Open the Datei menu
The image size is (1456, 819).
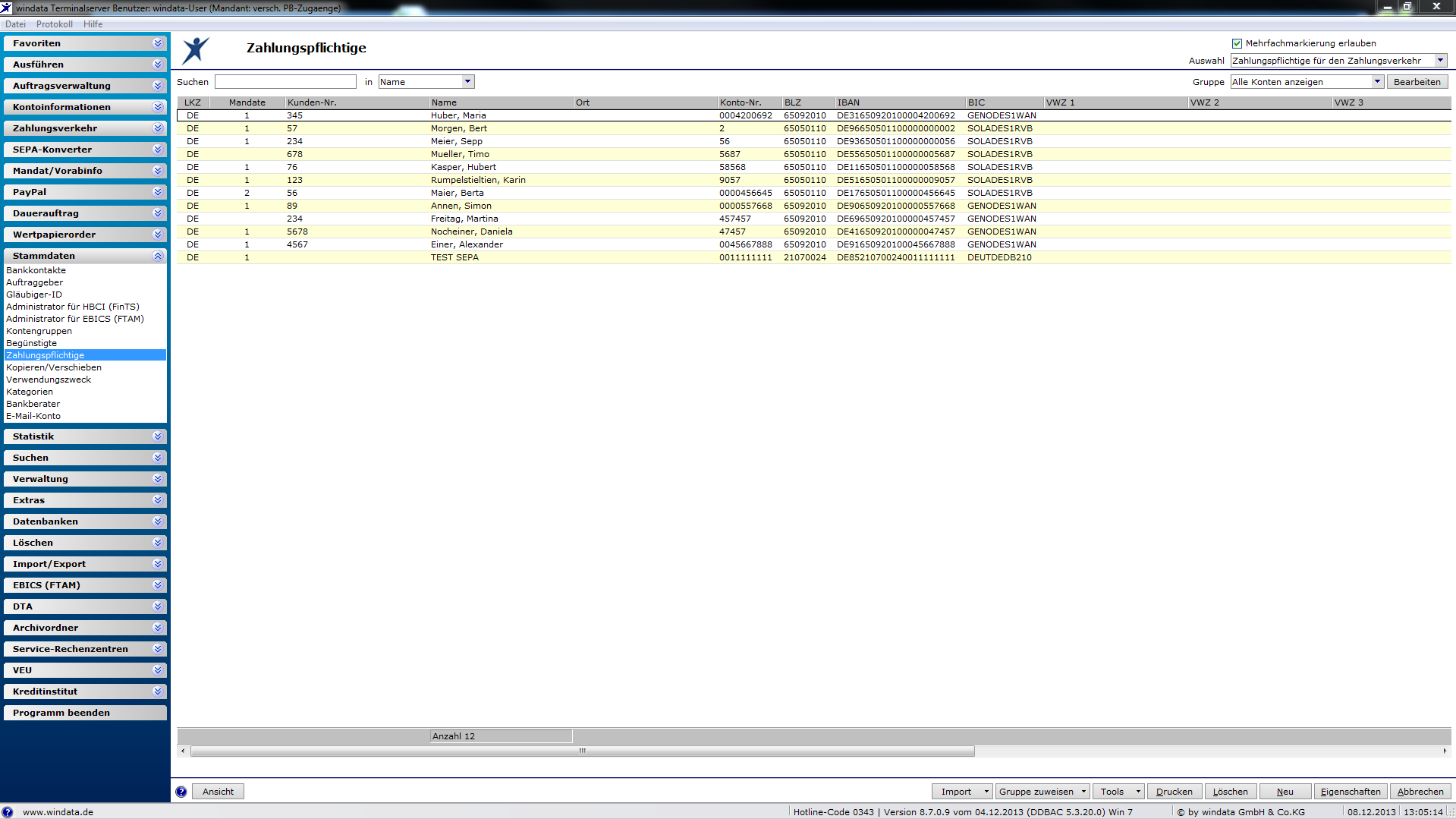click(x=15, y=24)
